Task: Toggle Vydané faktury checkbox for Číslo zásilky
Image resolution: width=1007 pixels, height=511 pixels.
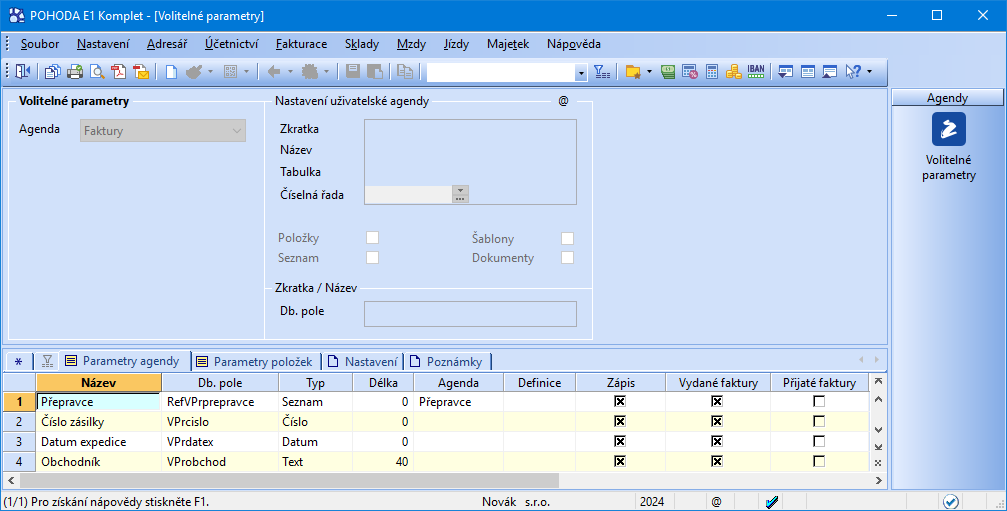Action: pyautogui.click(x=717, y=421)
